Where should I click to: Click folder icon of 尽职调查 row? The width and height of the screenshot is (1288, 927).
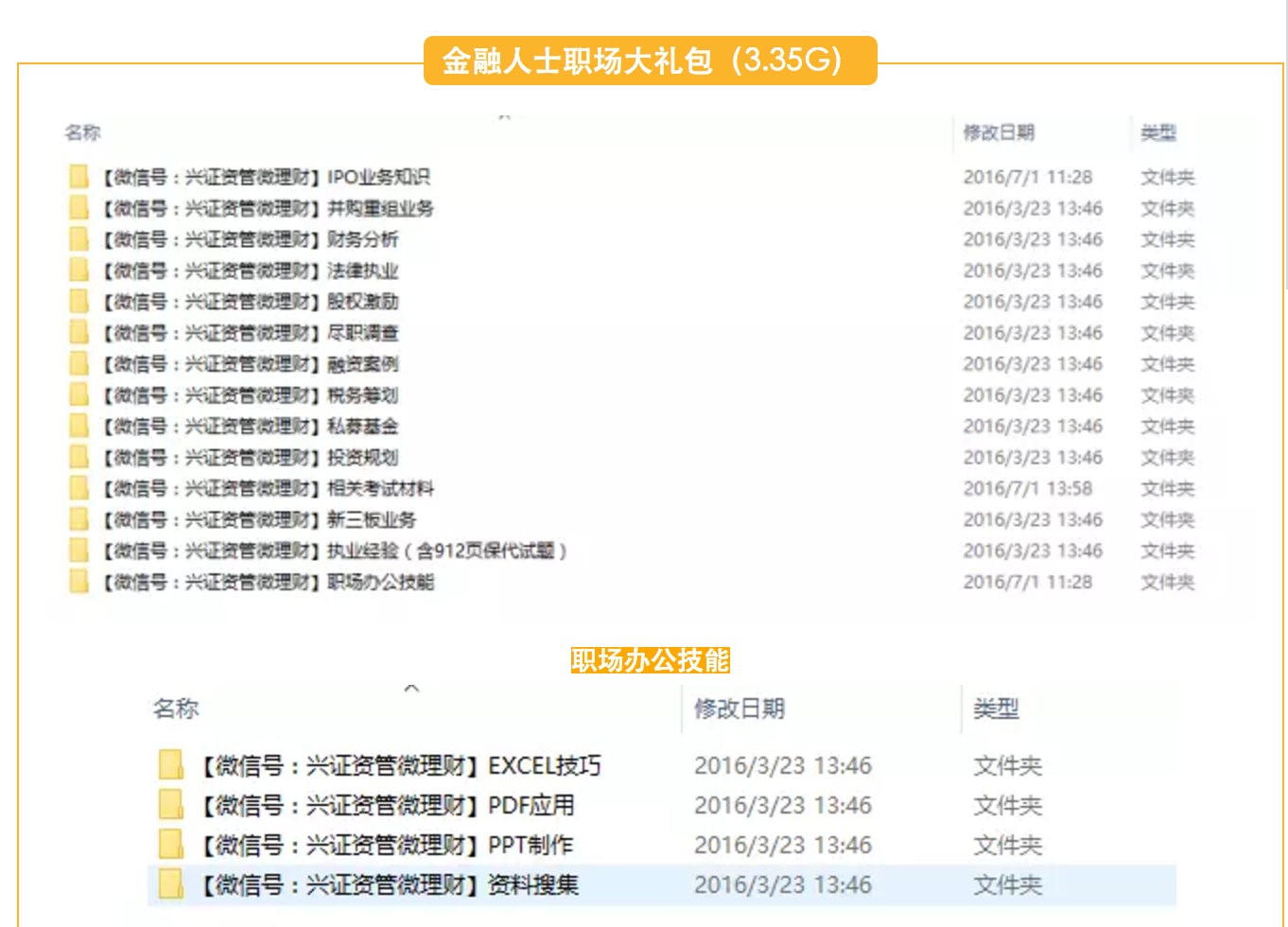78,333
